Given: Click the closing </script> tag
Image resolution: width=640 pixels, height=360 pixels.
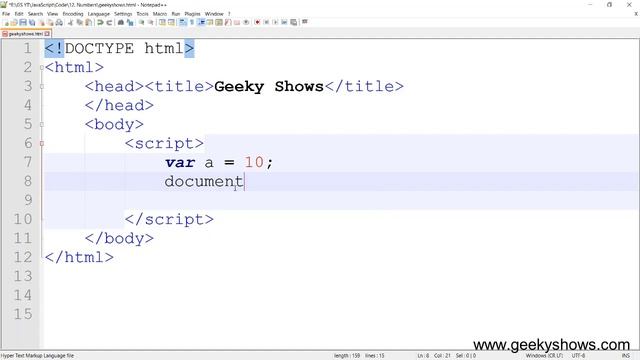Looking at the screenshot, I should tap(169, 220).
